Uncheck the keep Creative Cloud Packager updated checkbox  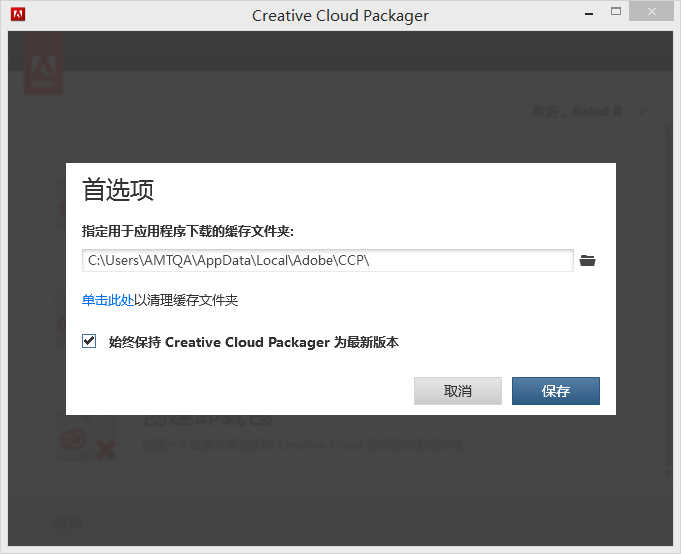(x=89, y=341)
